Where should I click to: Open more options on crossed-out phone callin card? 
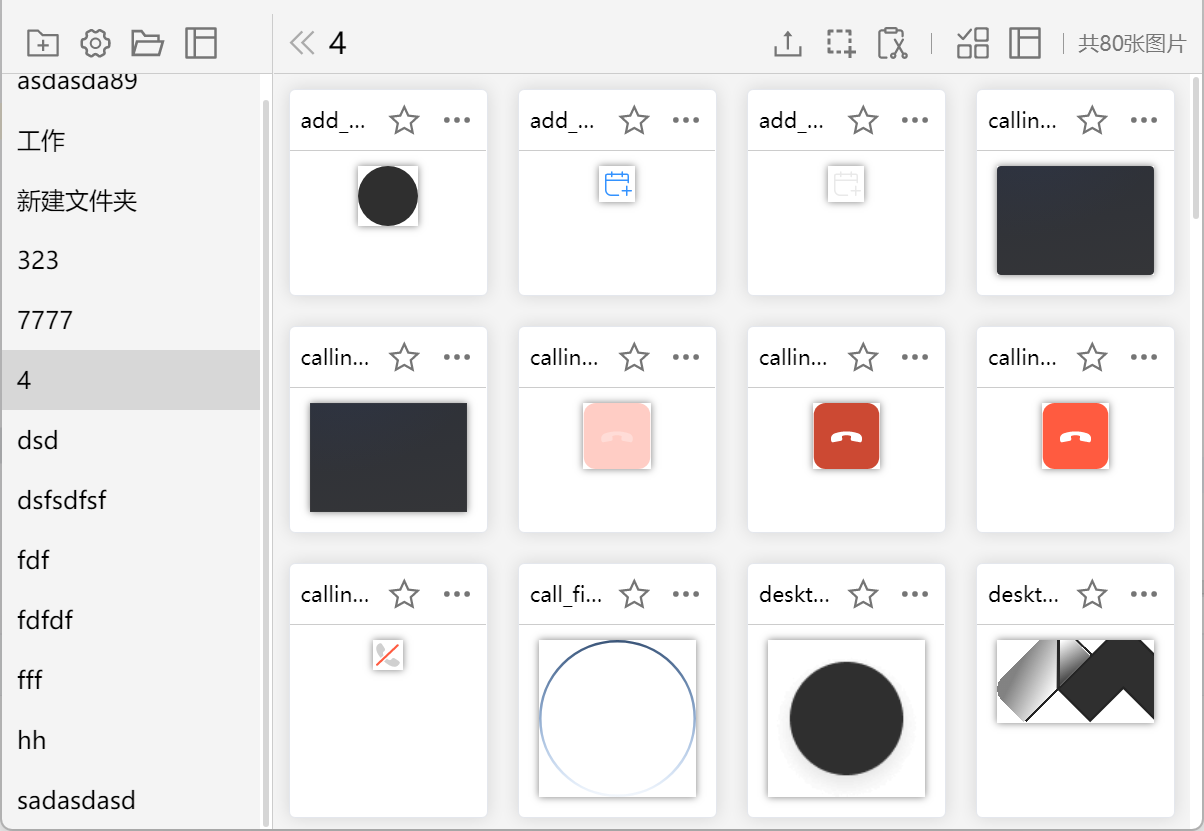[457, 594]
